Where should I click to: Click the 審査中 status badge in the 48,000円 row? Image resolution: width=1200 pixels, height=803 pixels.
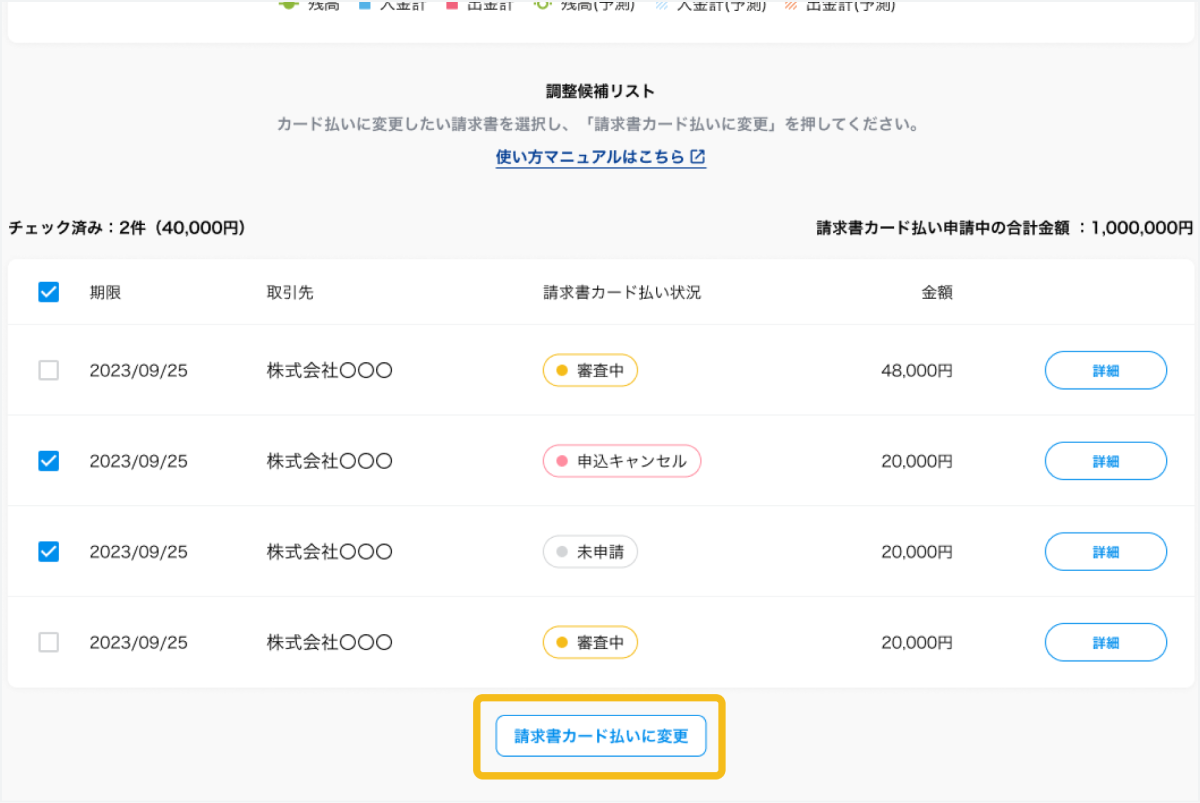tap(590, 371)
